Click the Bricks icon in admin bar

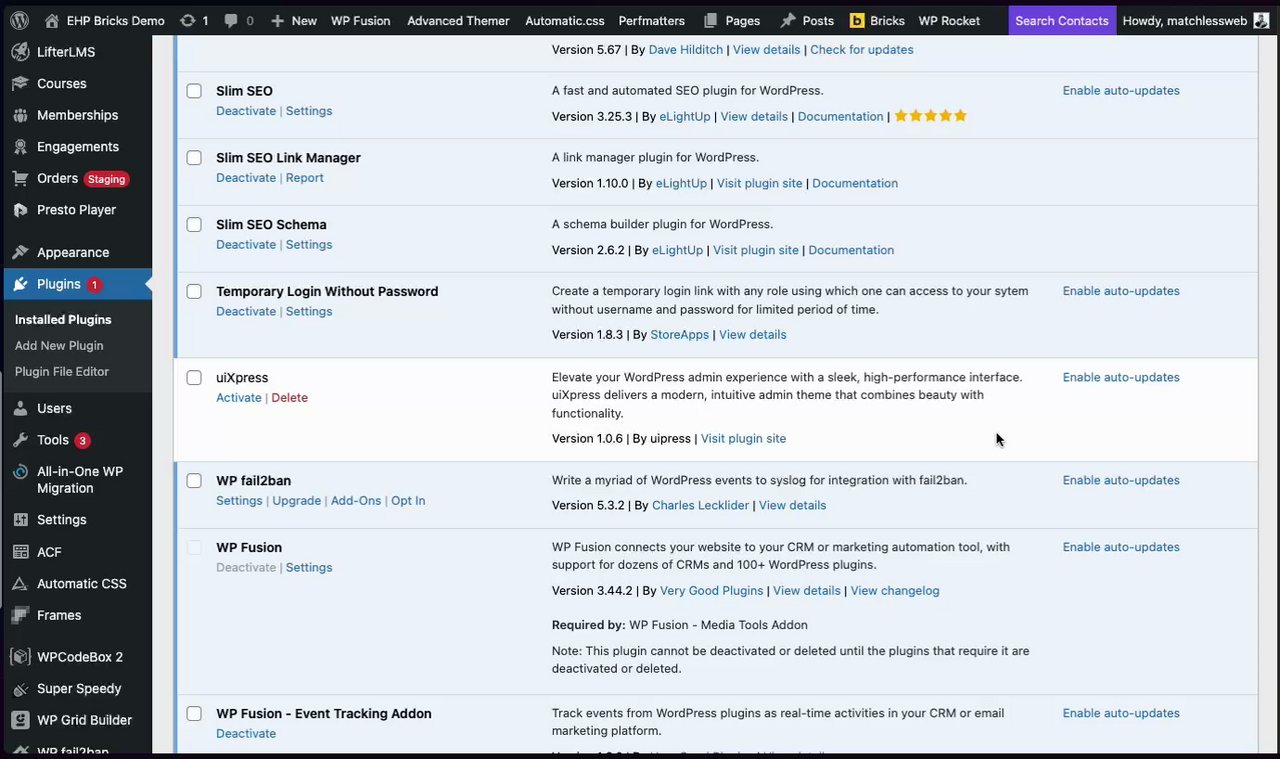(x=857, y=20)
